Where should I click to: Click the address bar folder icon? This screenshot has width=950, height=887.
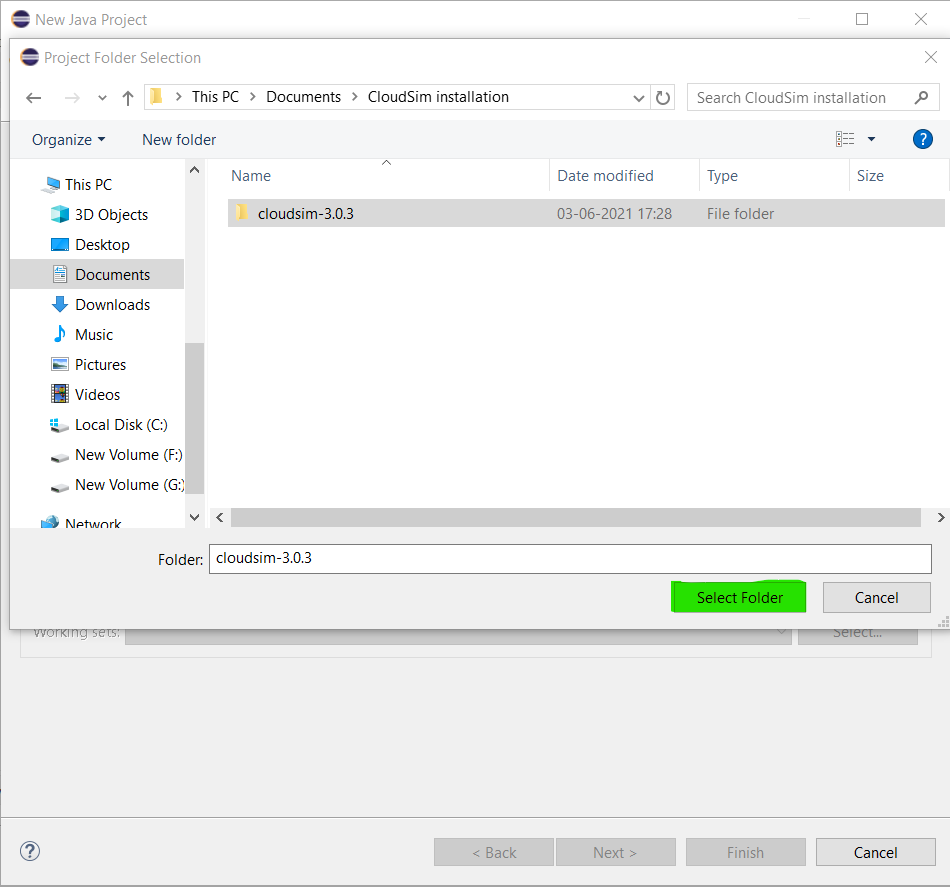tap(156, 96)
